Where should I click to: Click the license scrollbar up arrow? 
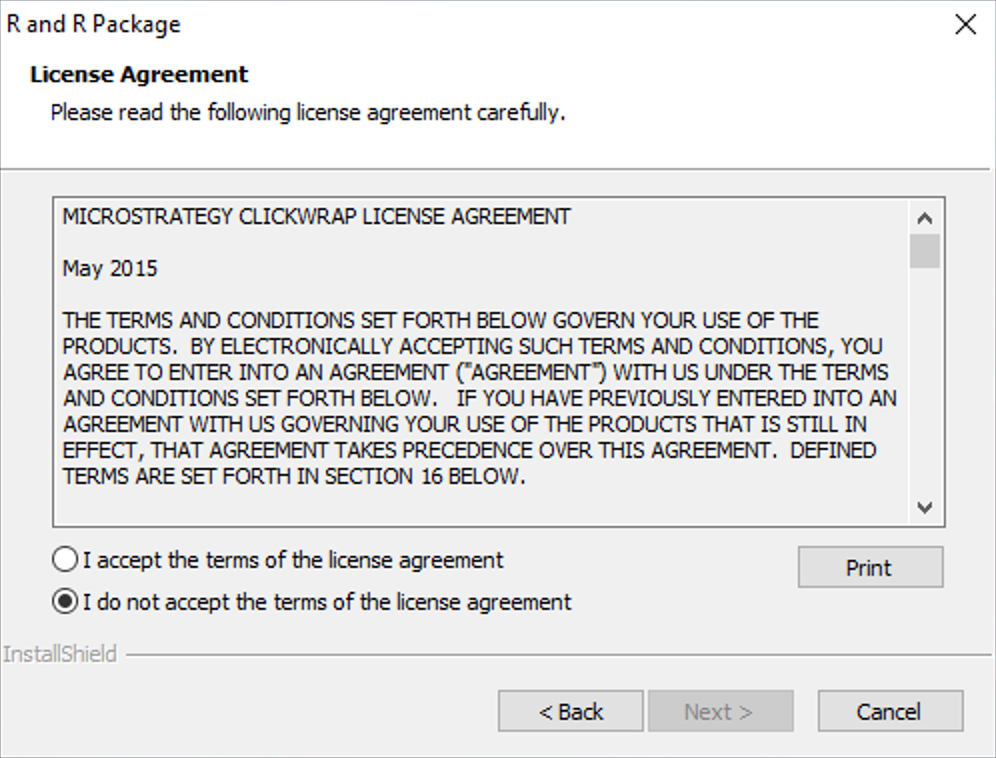(x=925, y=218)
